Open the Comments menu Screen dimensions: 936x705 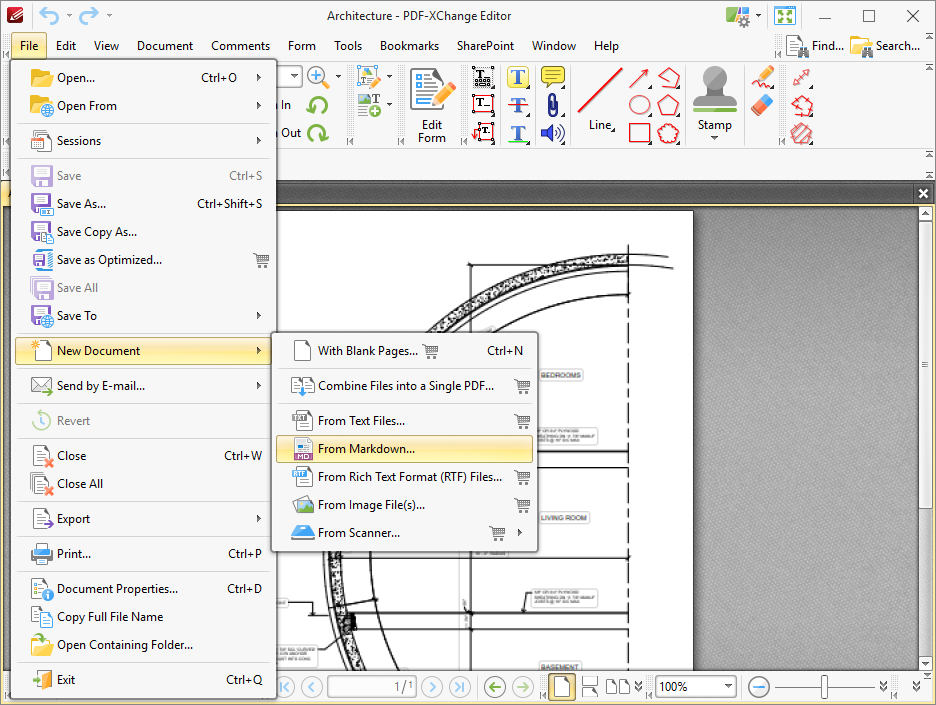coord(240,46)
